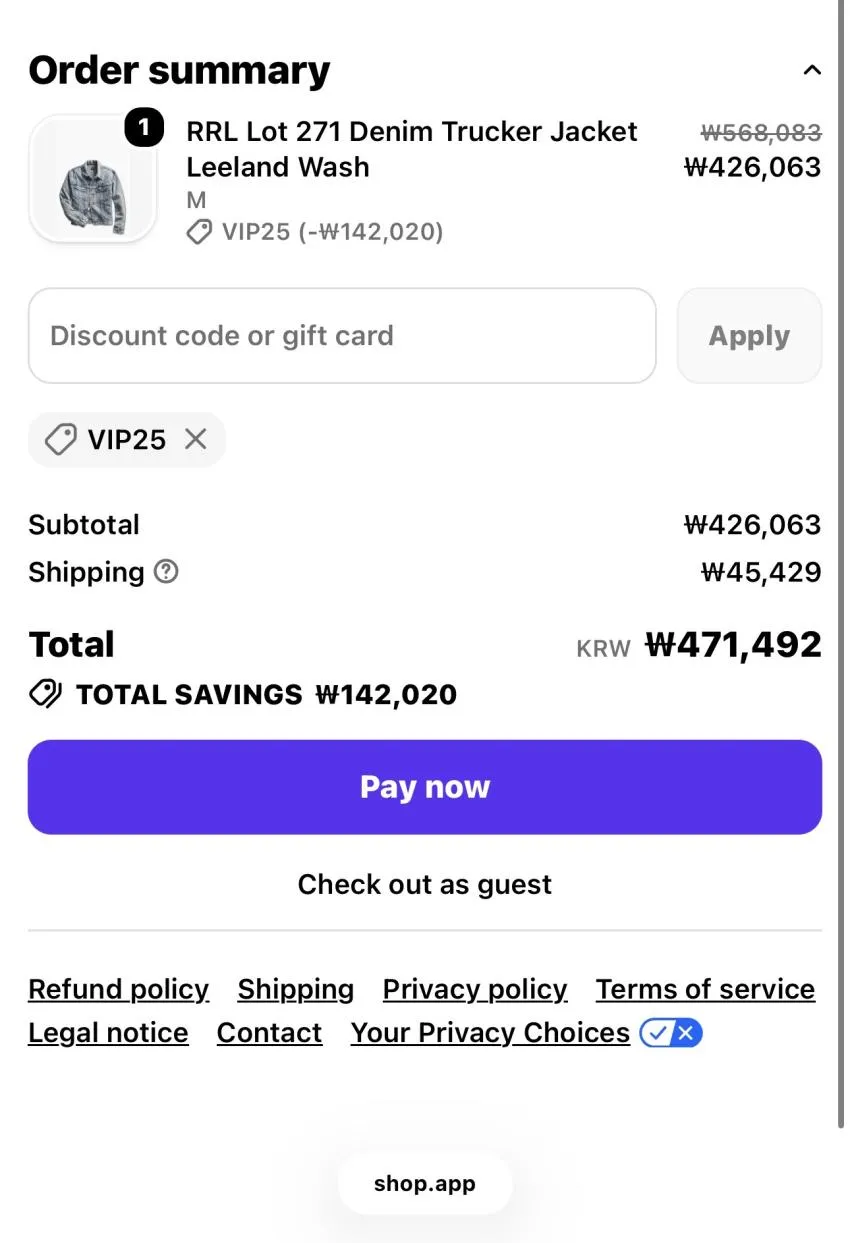
Task: Select Check out as guest
Action: 425,884
